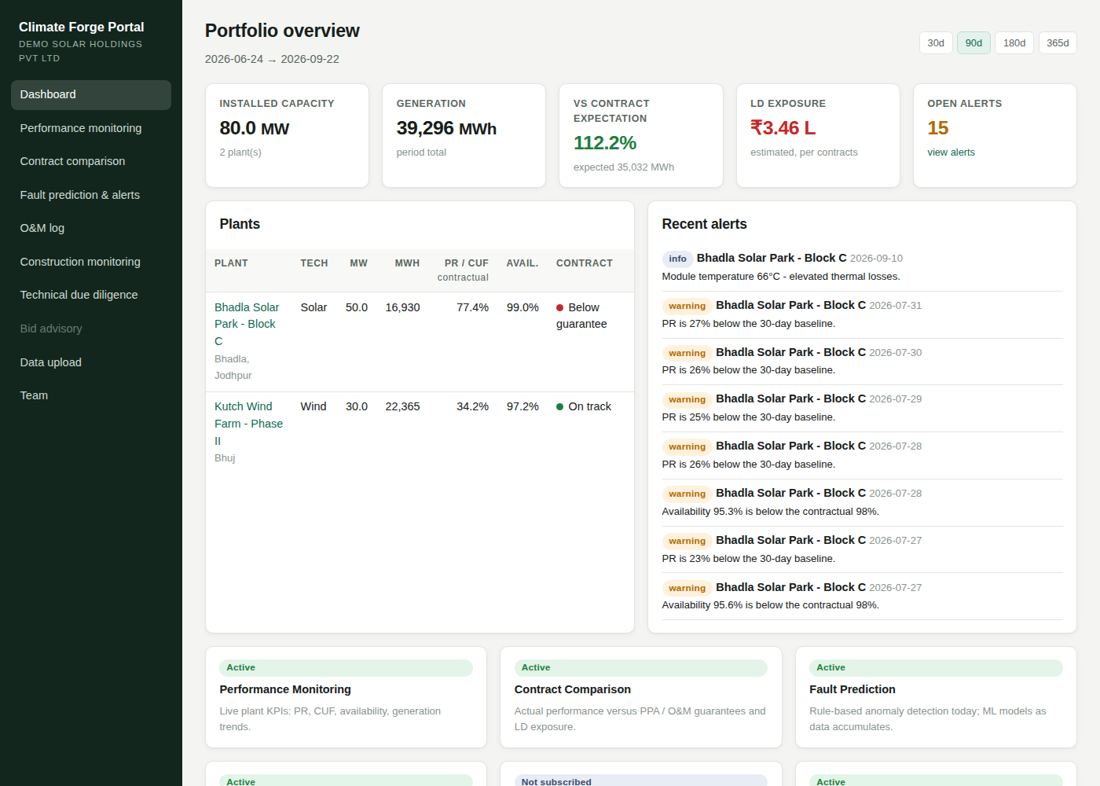The image size is (1100, 786).
Task: Click the Climate Forge Portal title
Action: point(81,27)
